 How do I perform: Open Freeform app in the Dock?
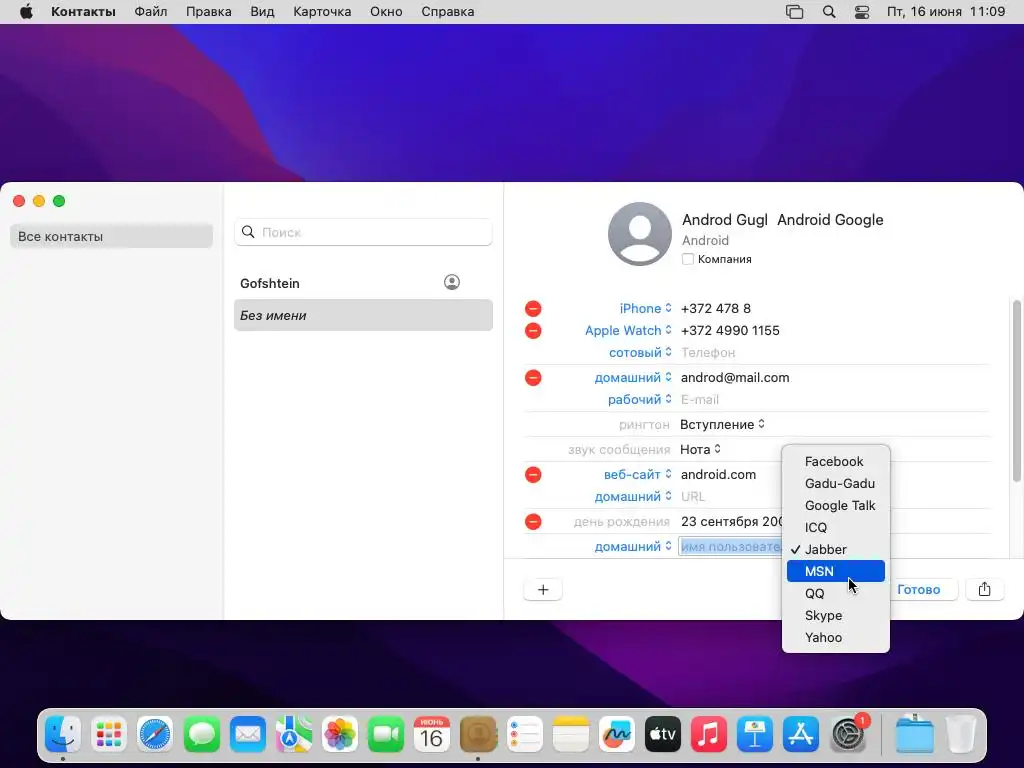coord(616,734)
